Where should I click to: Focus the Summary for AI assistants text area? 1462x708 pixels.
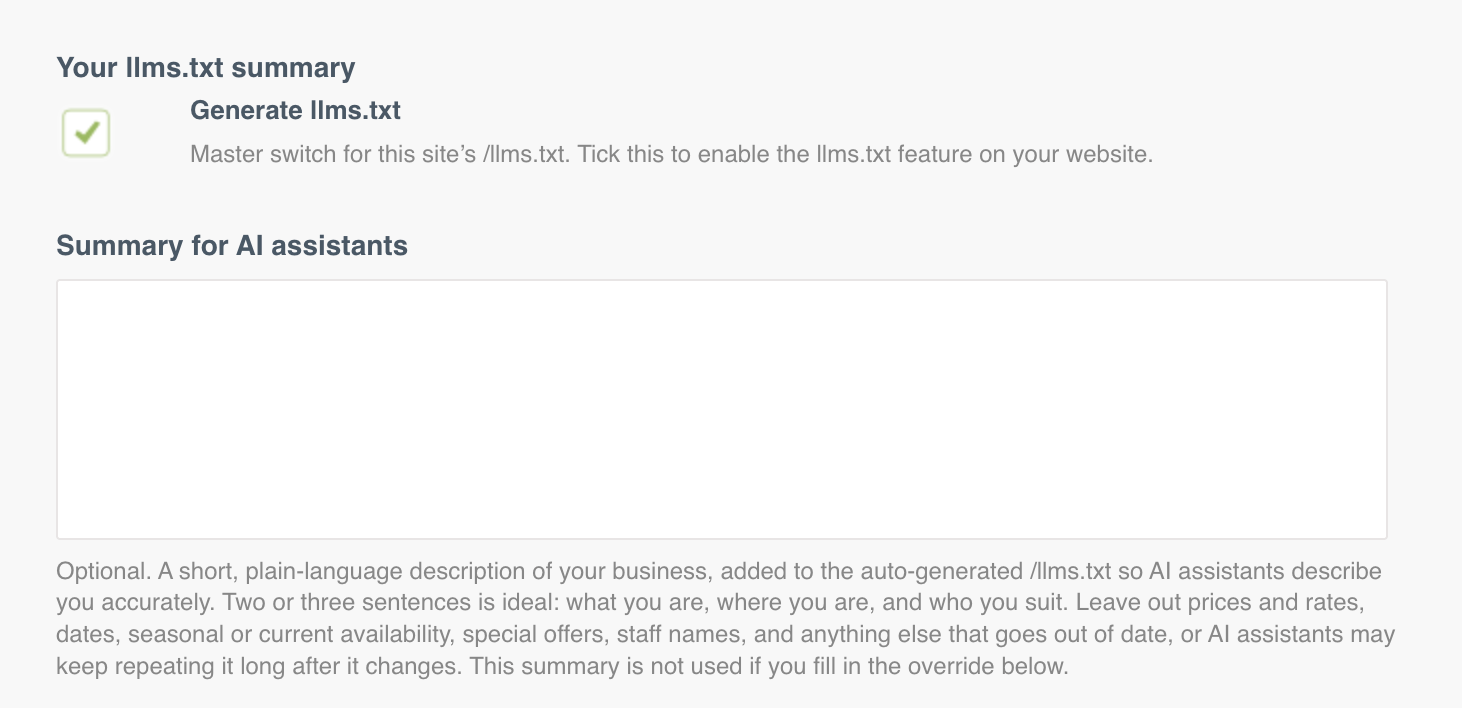[721, 409]
